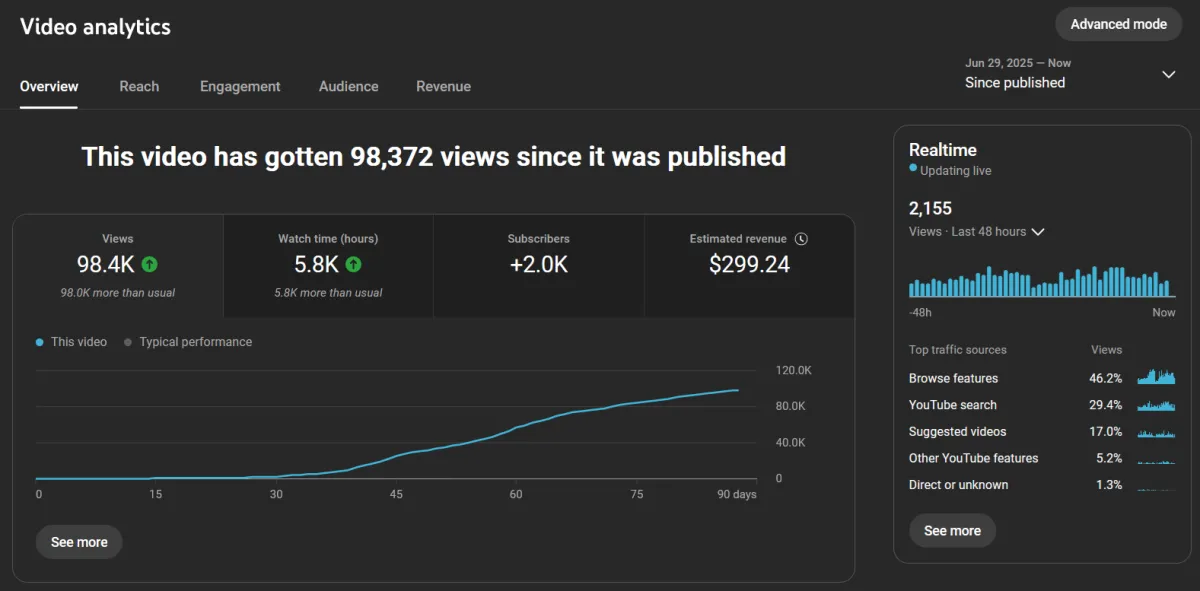Expand the date range dropdown chevron
The width and height of the screenshot is (1200, 591).
(1168, 74)
